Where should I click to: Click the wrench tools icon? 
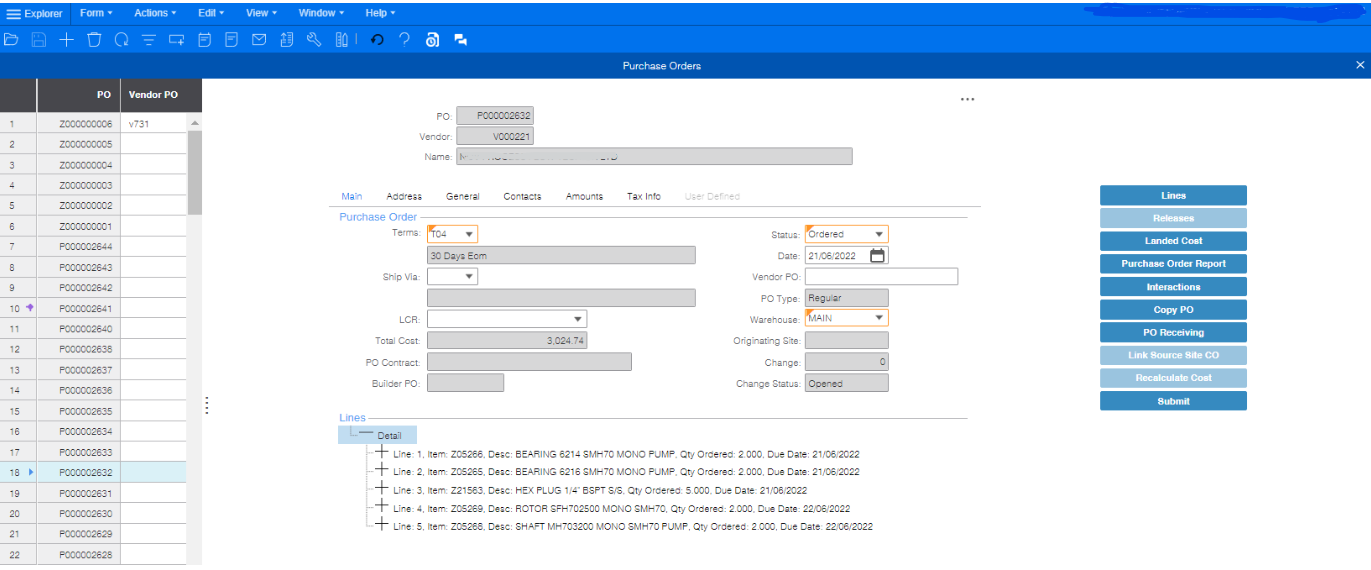click(314, 40)
